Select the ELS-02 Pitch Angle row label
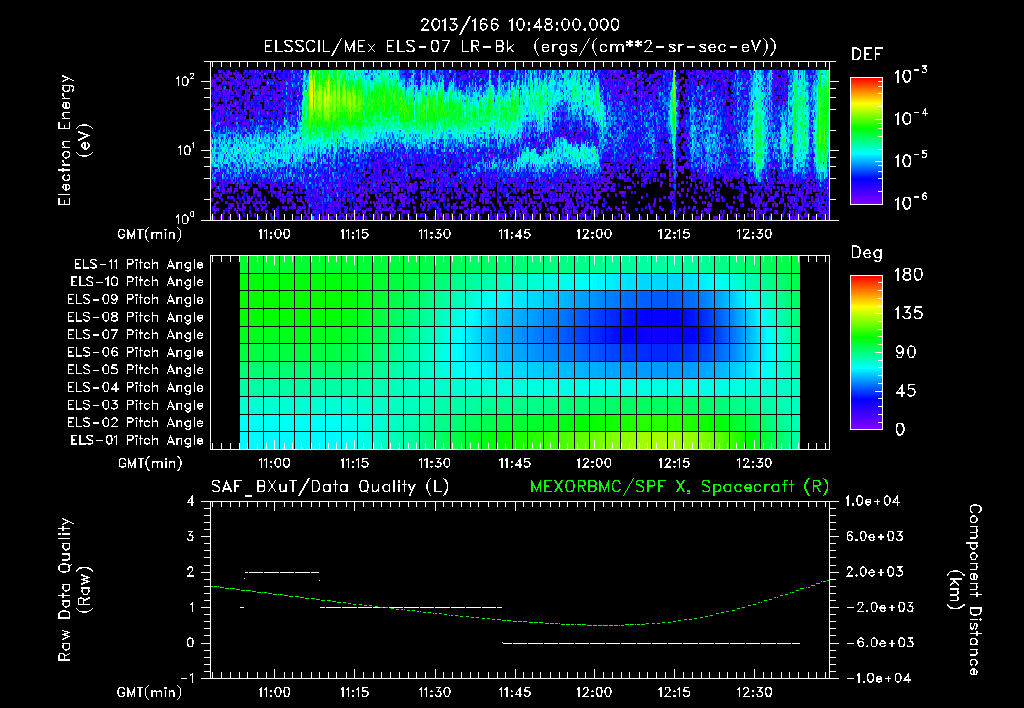 point(136,423)
